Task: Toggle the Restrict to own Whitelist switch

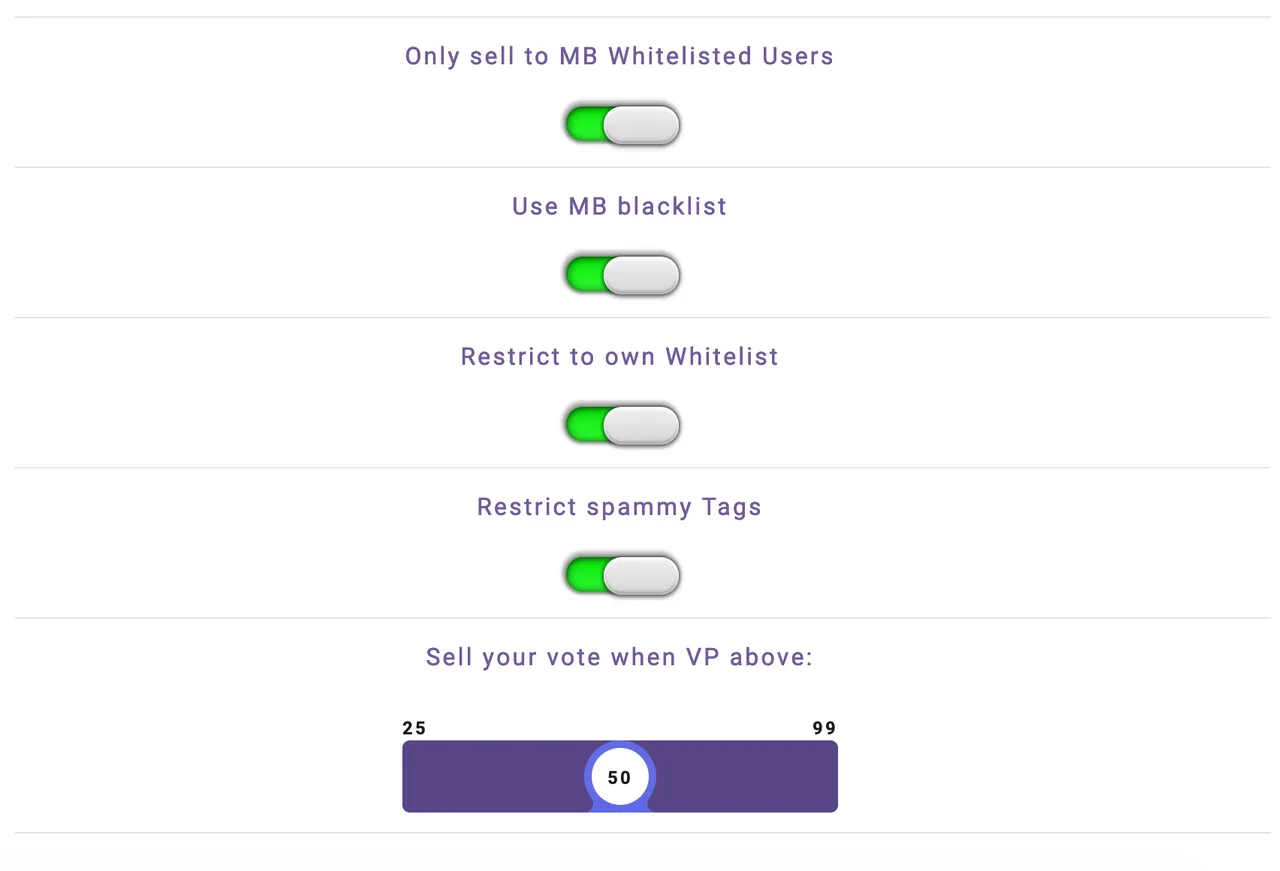Action: click(622, 425)
